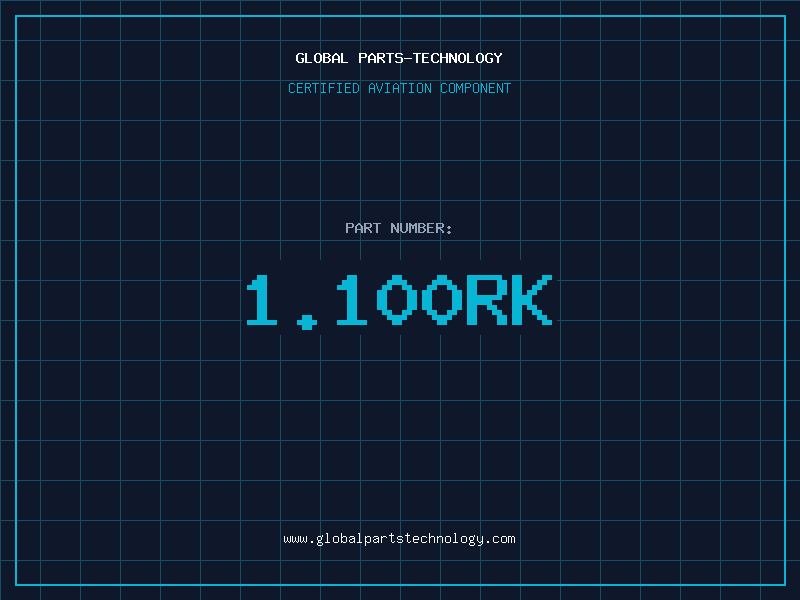Click the PART NUMBER: label
This screenshot has height=600, width=800.
399,228
